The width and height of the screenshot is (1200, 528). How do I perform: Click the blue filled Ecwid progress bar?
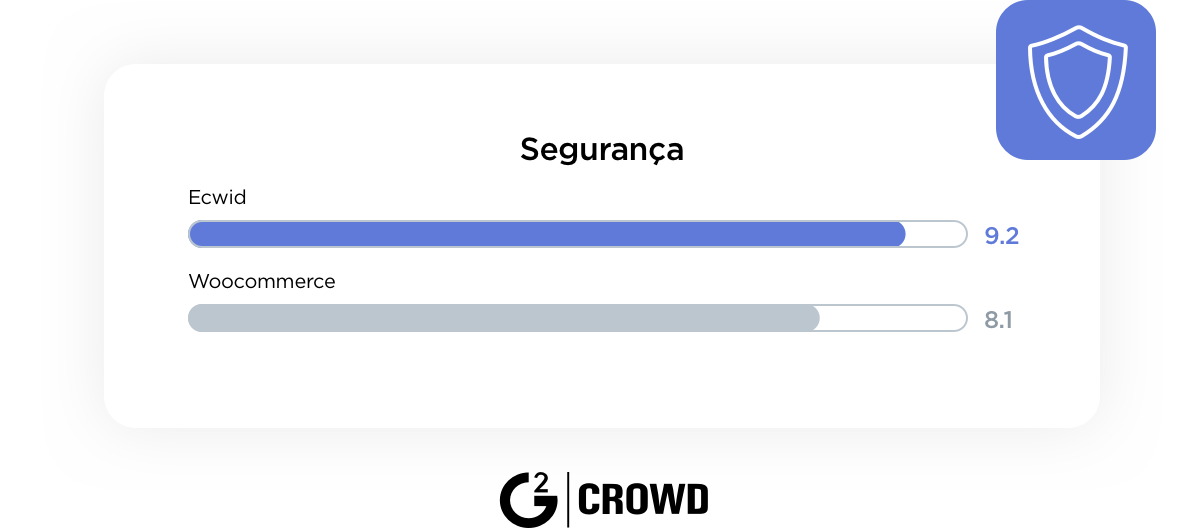click(546, 234)
